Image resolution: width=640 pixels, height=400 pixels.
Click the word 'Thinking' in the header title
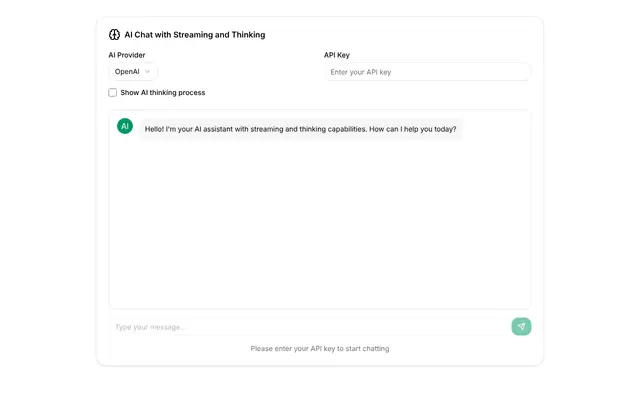pyautogui.click(x=249, y=35)
